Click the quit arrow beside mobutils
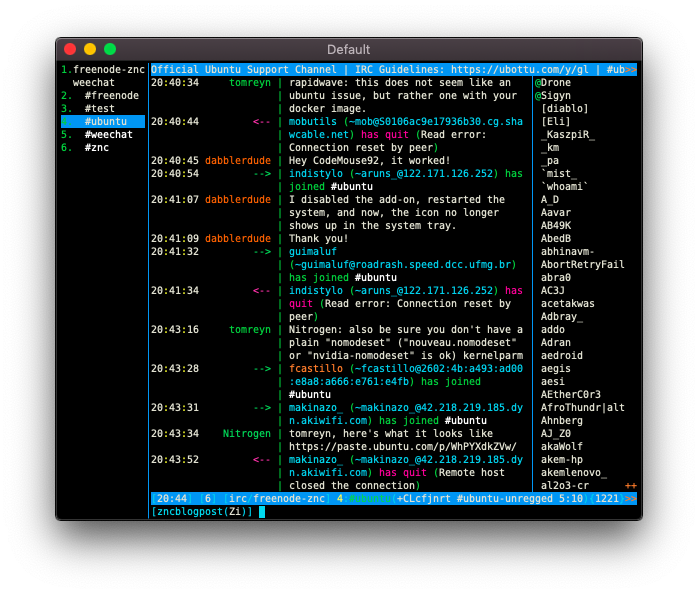 262,122
